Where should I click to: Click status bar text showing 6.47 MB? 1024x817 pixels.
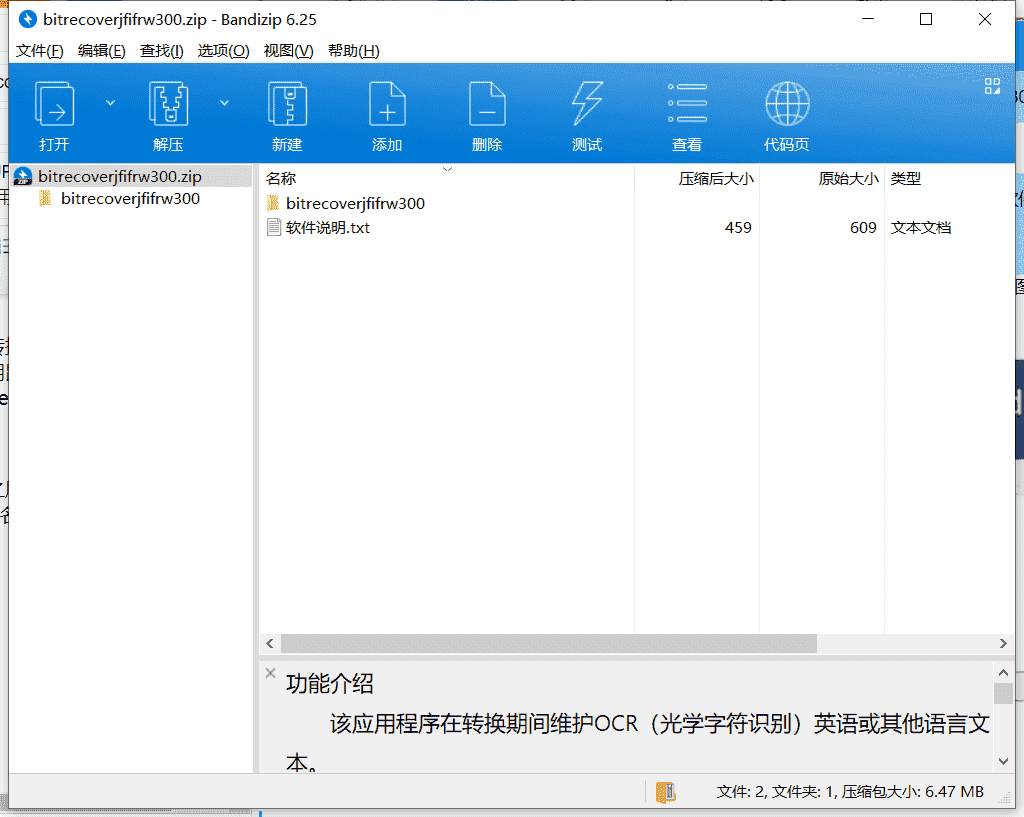coord(850,792)
